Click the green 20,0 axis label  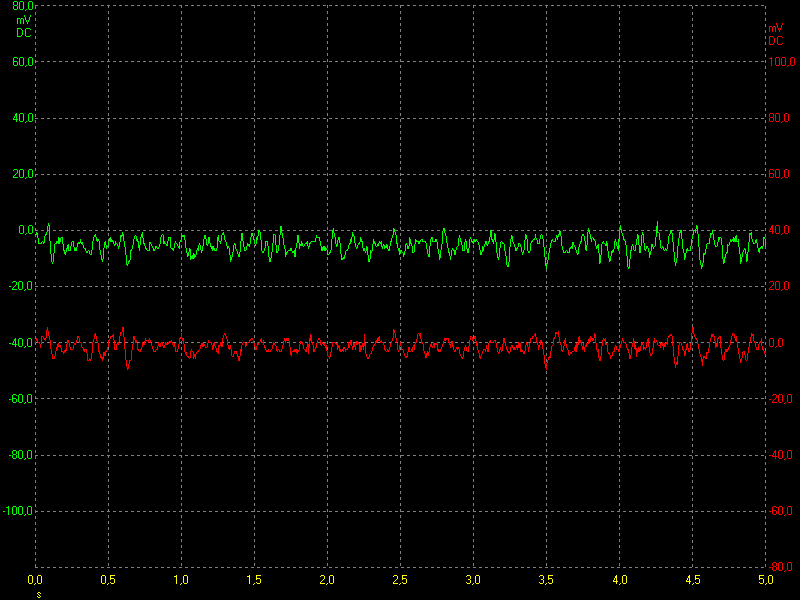point(23,174)
